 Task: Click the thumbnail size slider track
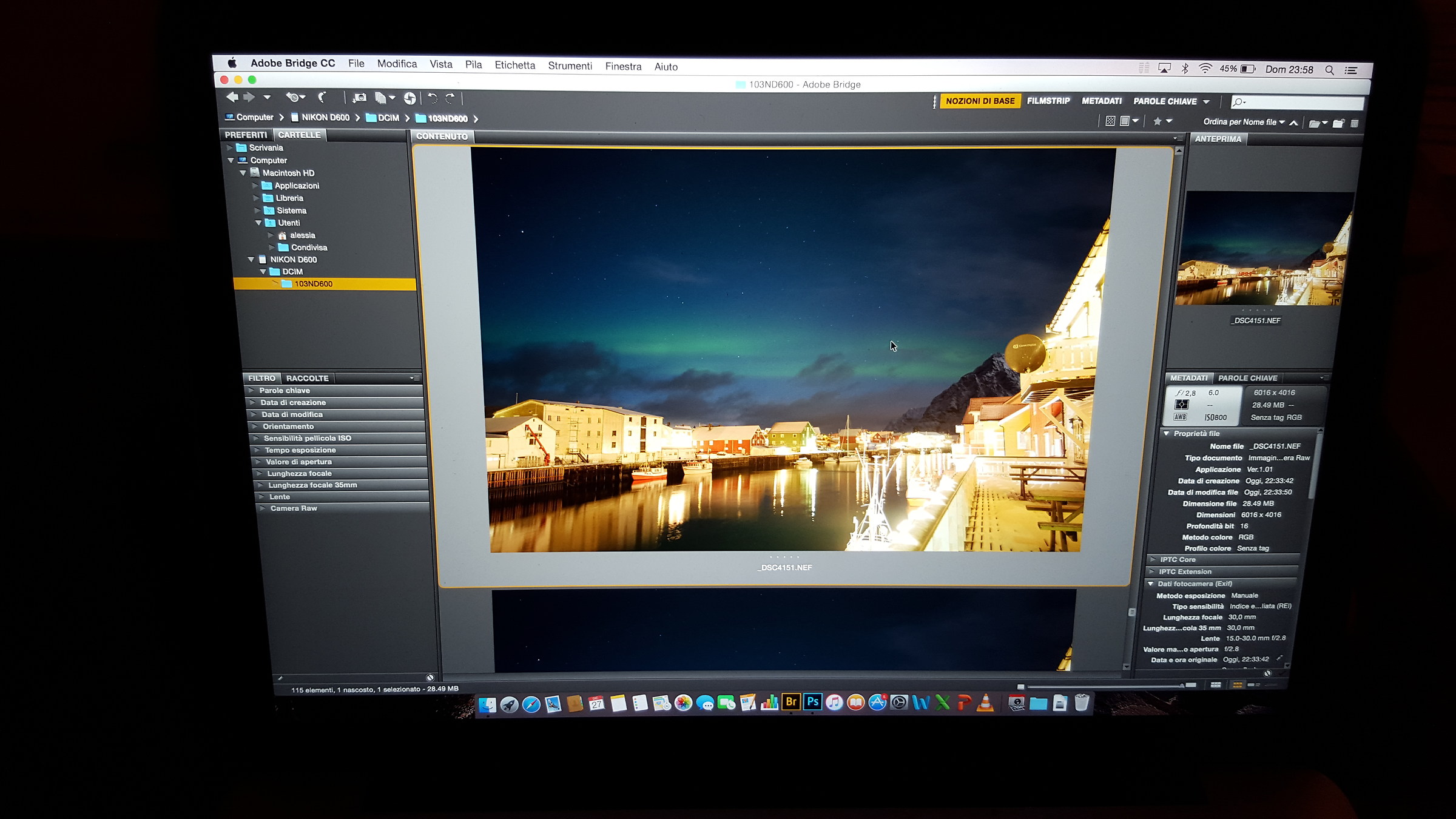[x=1104, y=686]
